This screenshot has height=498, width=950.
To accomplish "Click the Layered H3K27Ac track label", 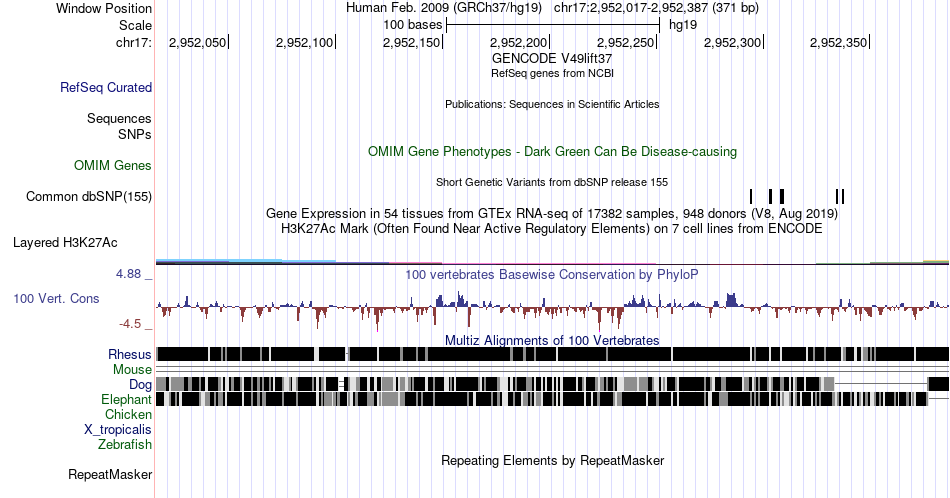I will [x=65, y=242].
